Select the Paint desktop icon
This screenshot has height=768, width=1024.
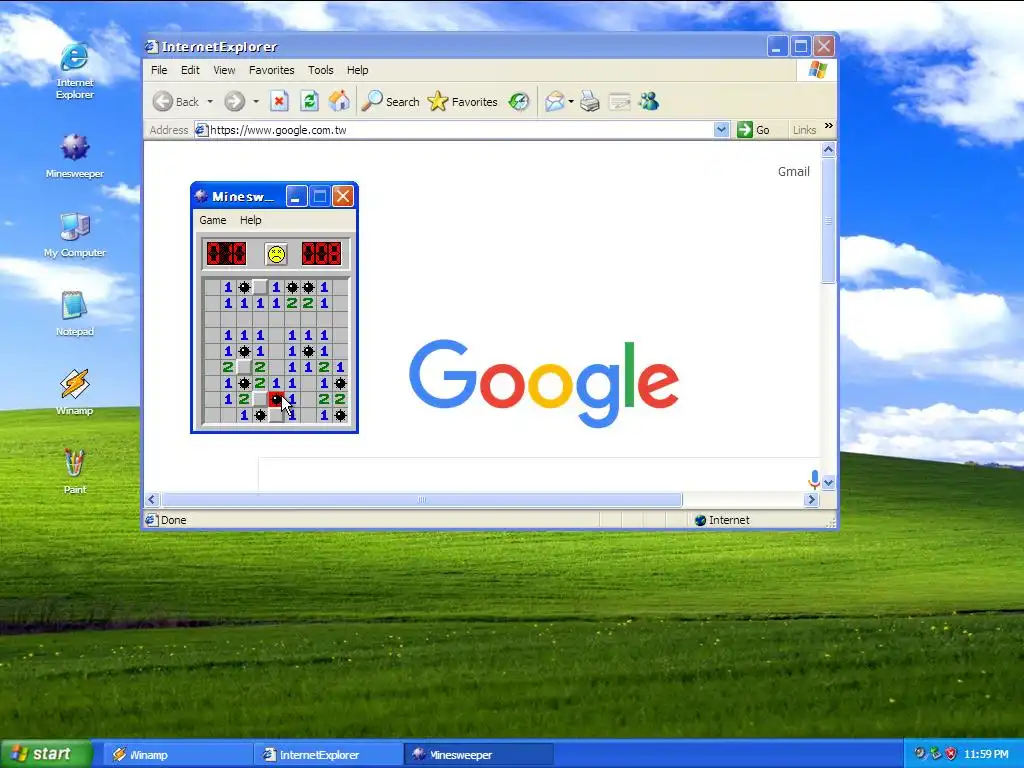pos(74,471)
